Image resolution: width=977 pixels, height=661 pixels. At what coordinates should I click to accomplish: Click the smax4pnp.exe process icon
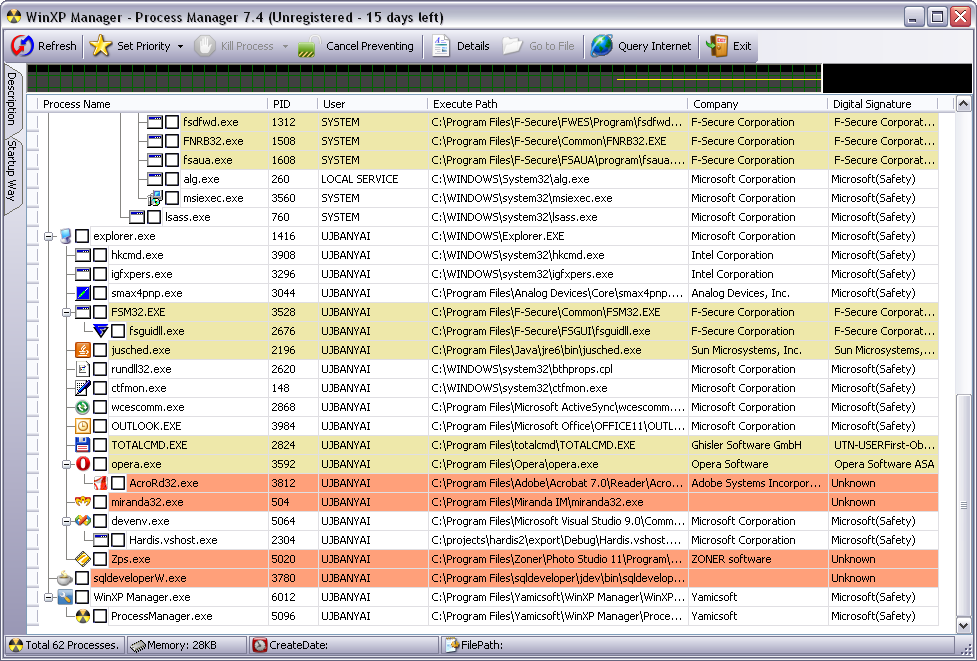(x=83, y=293)
